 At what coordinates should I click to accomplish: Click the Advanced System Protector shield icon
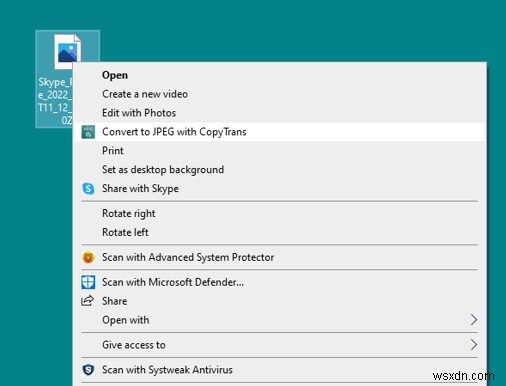(x=88, y=257)
